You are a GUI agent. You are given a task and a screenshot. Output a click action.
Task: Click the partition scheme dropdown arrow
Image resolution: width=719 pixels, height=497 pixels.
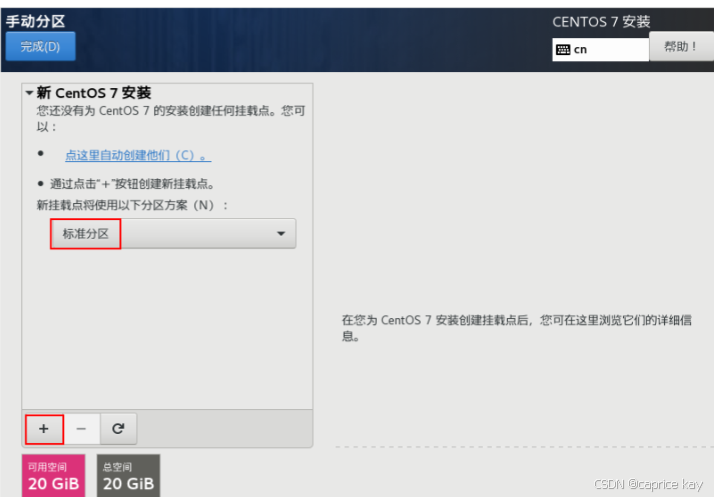click(x=281, y=234)
